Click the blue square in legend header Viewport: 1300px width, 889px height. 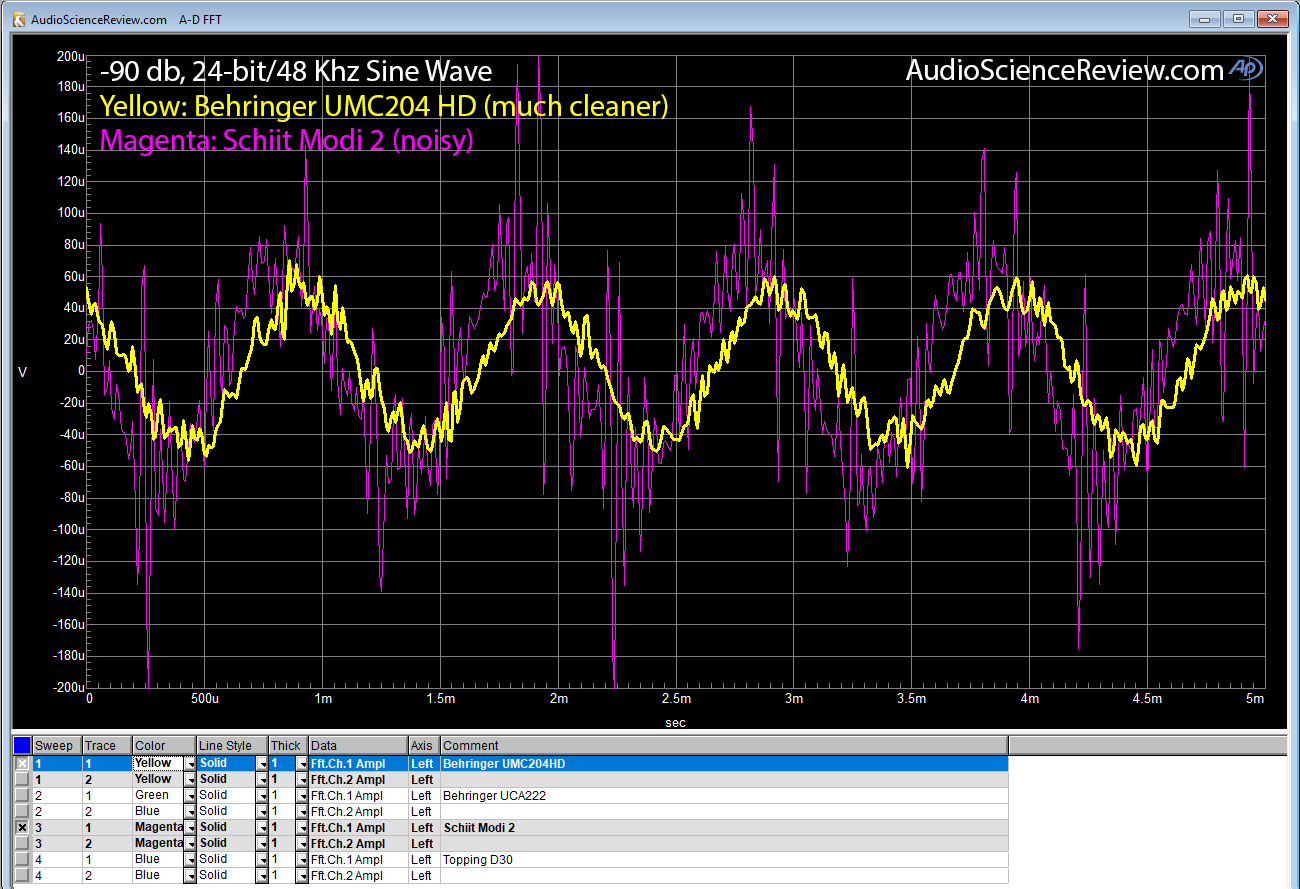[22, 745]
